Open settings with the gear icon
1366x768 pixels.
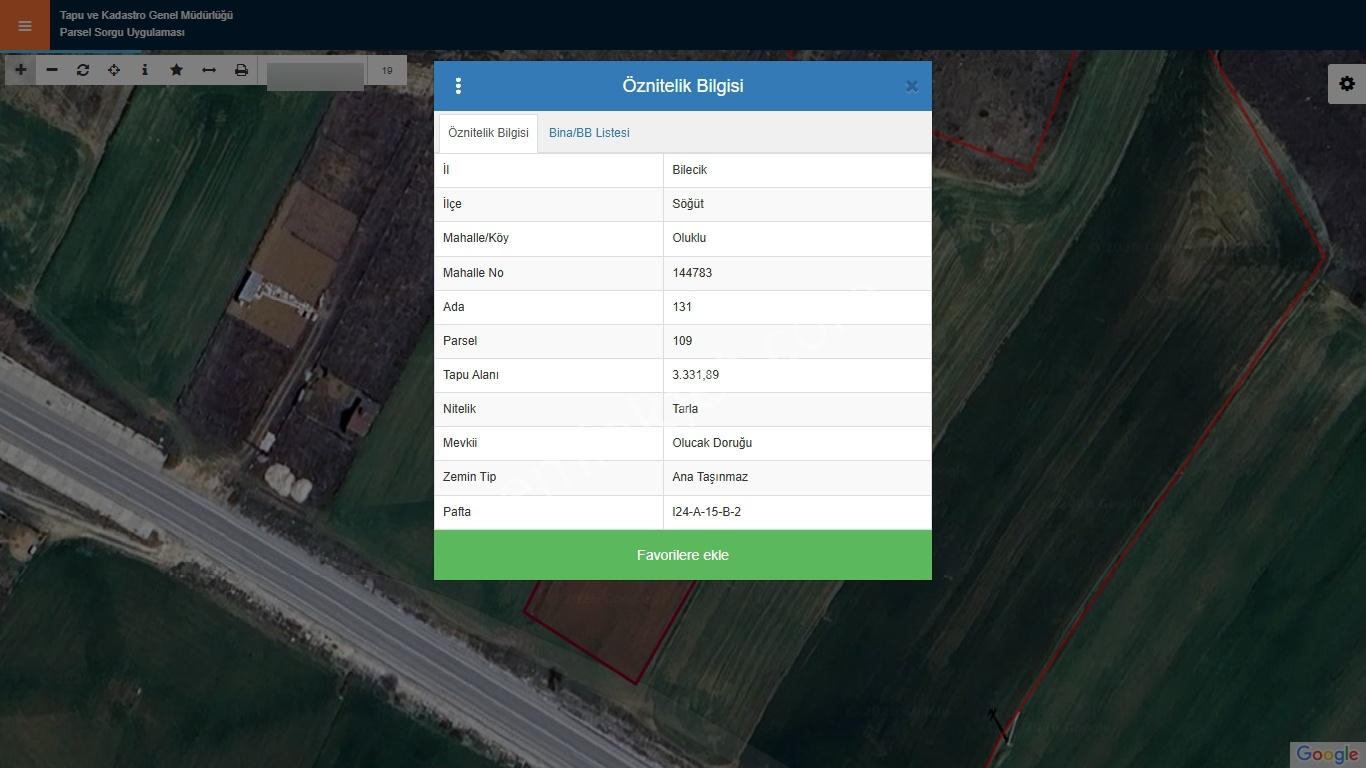[x=1347, y=84]
